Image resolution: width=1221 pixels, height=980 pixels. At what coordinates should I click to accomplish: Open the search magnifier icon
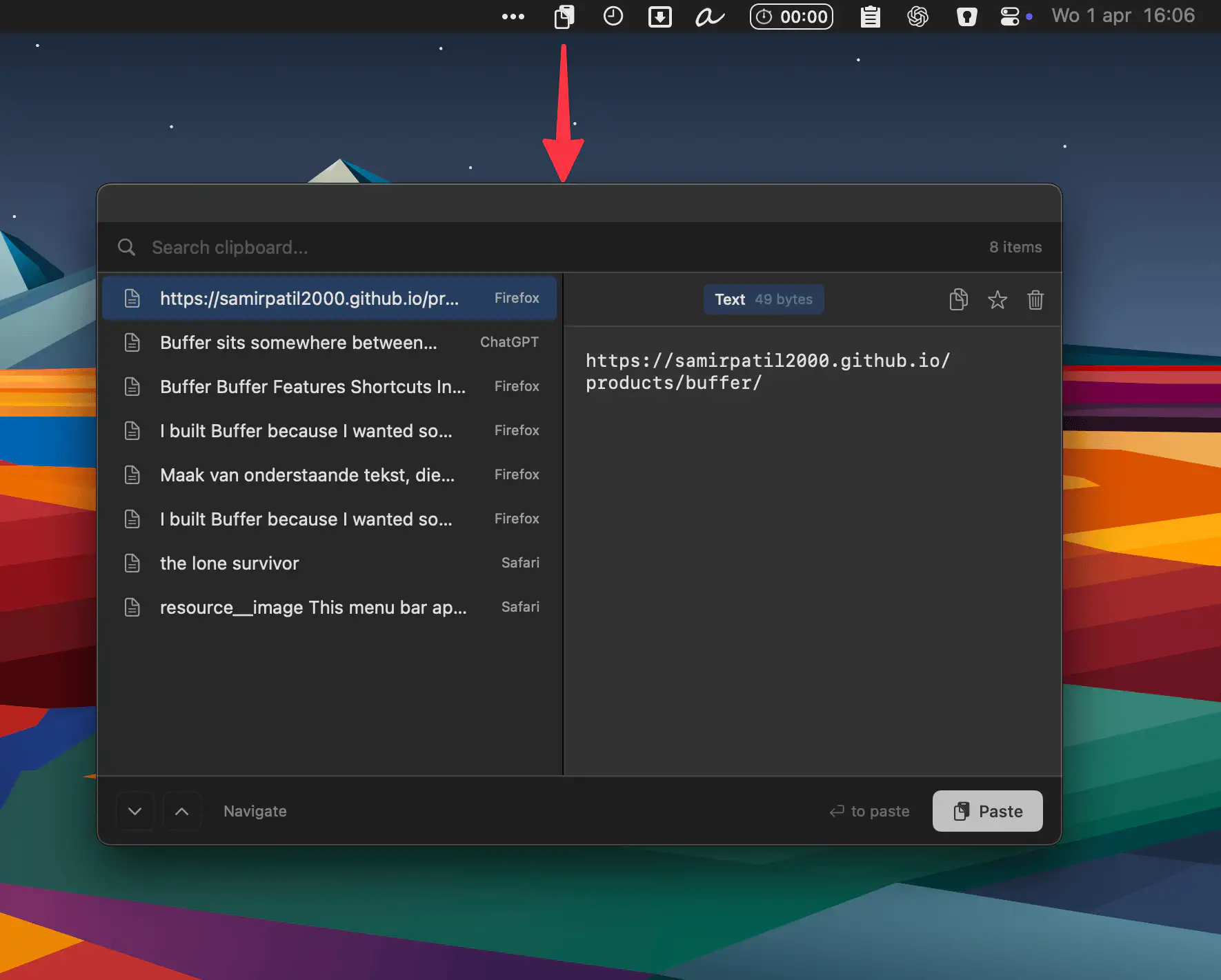(x=126, y=248)
